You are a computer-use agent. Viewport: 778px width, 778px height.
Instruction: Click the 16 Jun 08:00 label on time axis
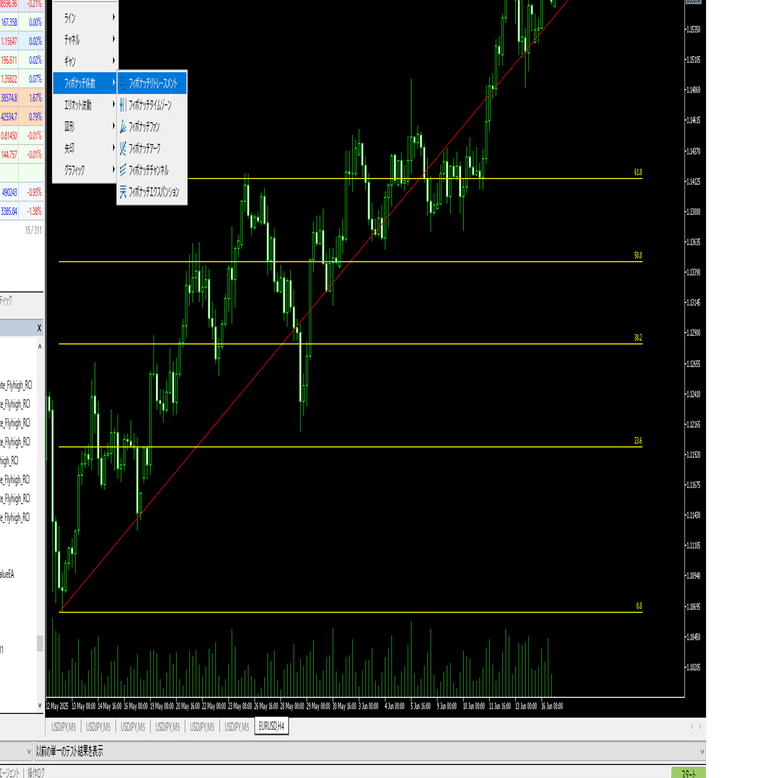point(552,706)
